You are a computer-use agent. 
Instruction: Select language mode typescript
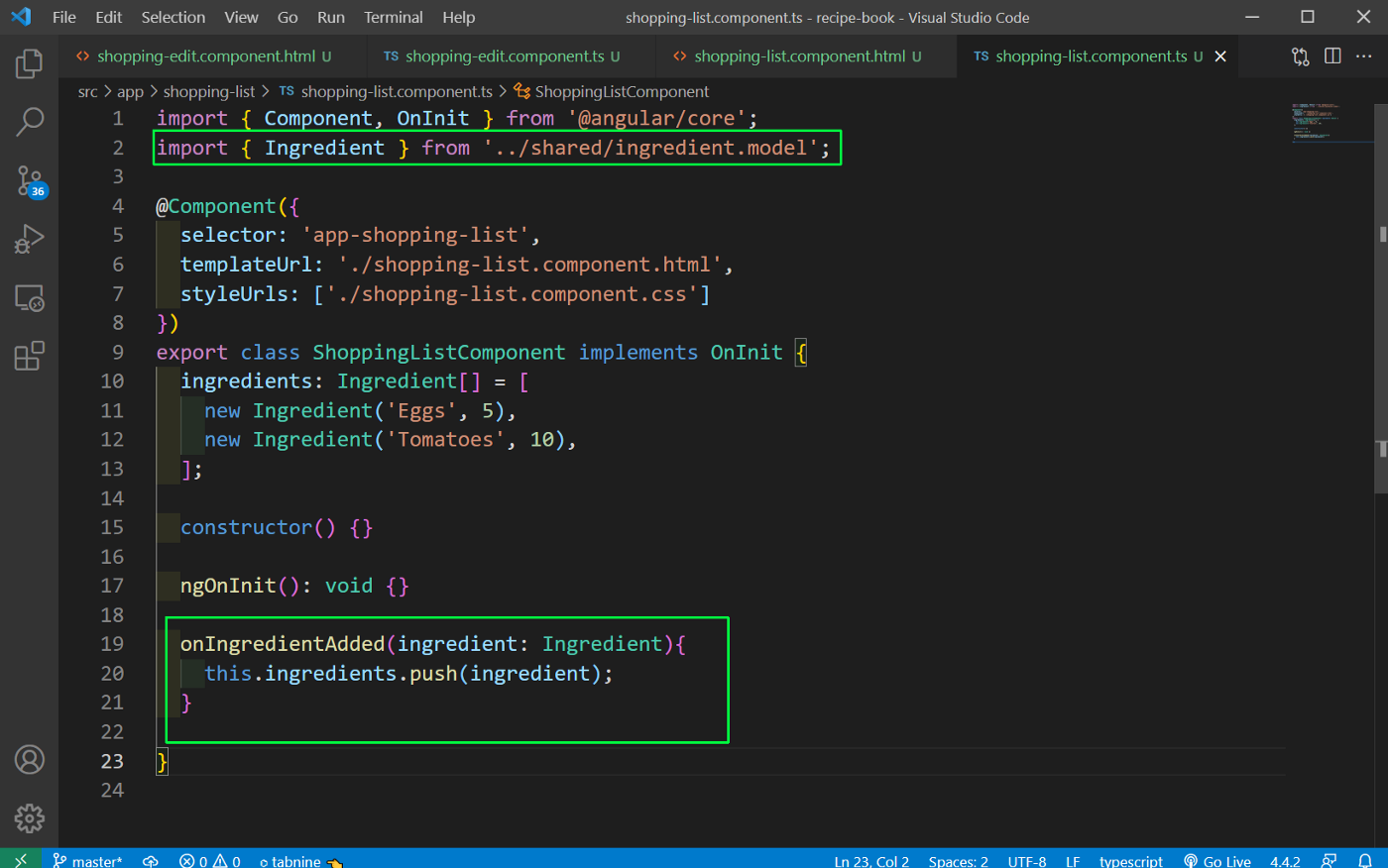pyautogui.click(x=1131, y=861)
